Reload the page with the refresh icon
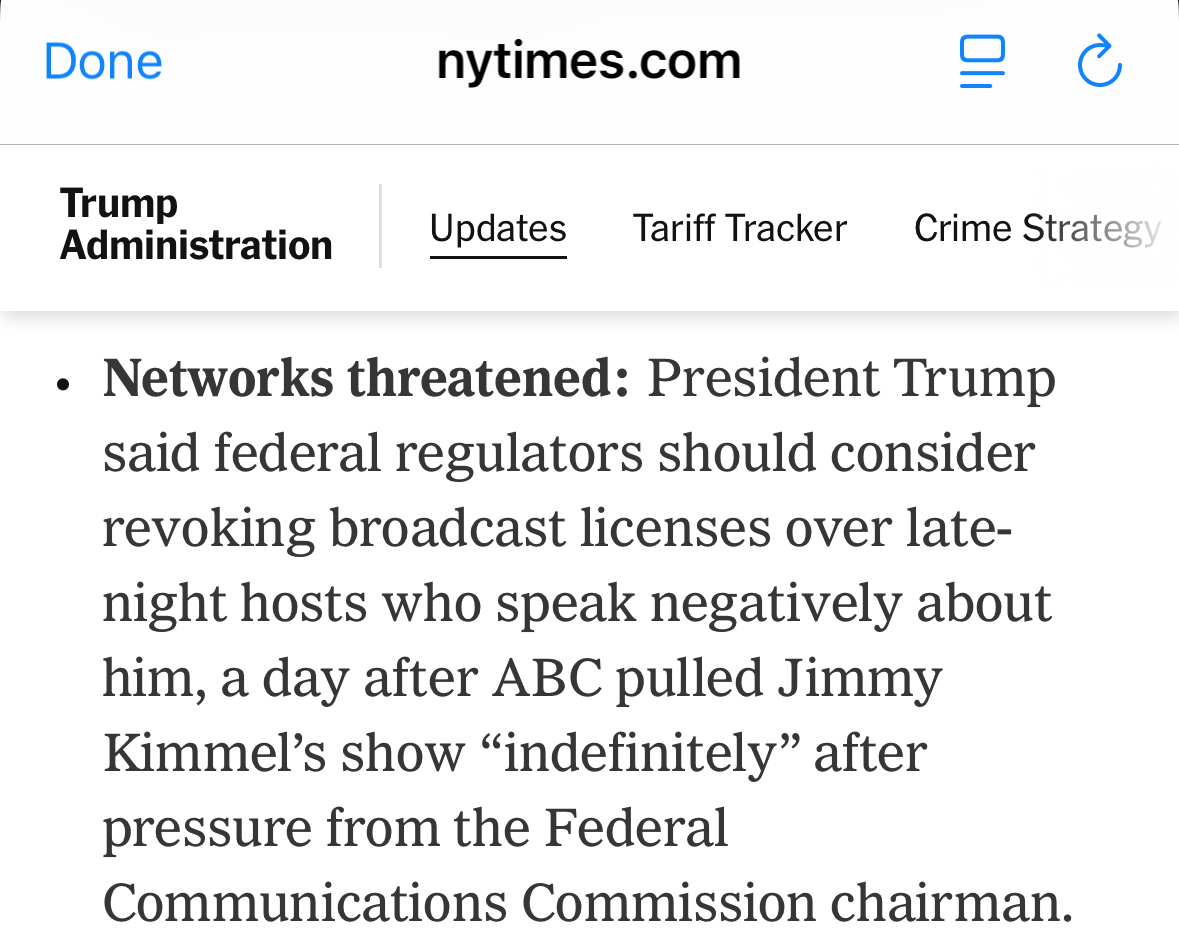Screen dimensions: 1179x945 click(1099, 62)
